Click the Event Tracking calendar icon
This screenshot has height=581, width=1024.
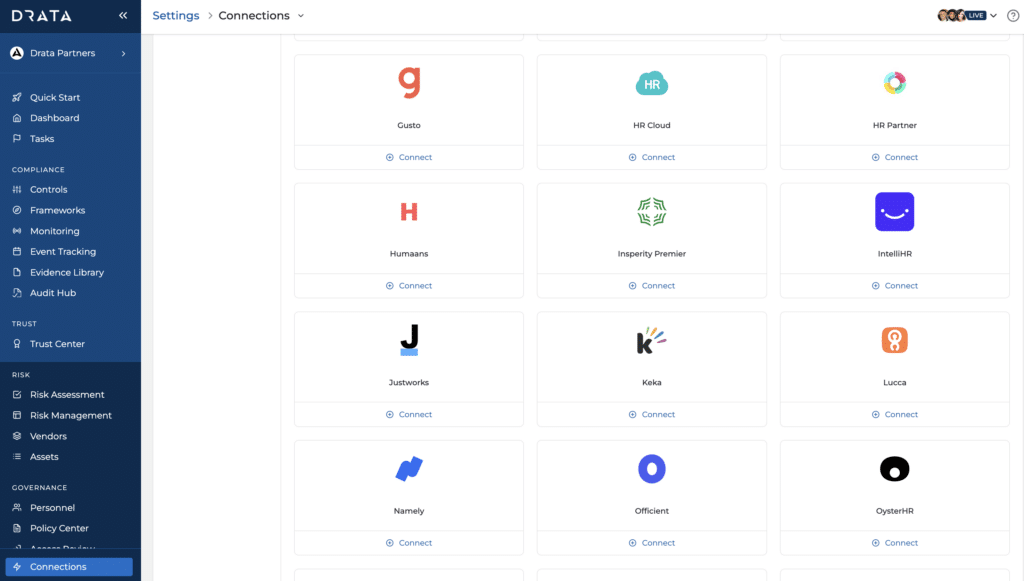(x=17, y=251)
